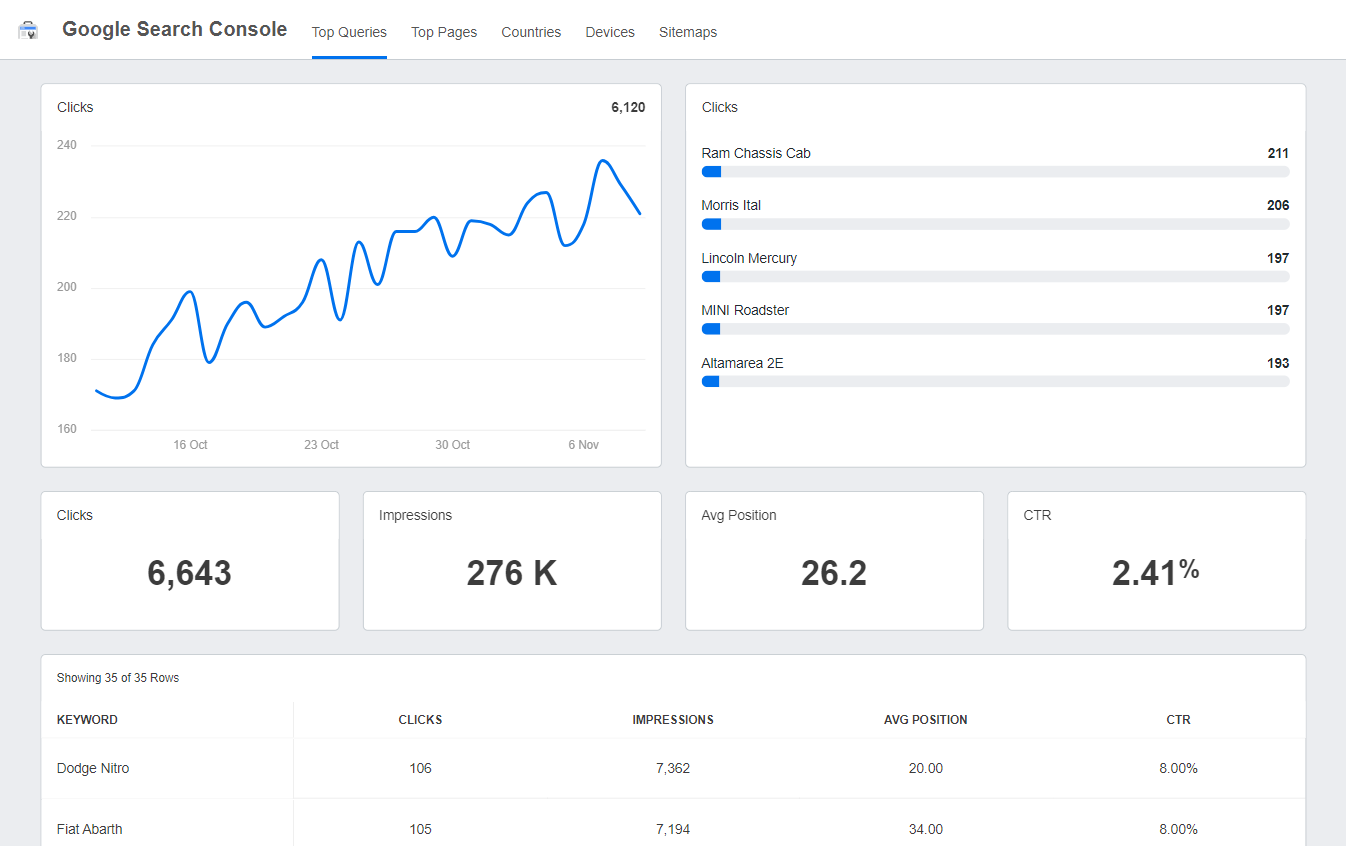Select the Devices tab
Image resolution: width=1346 pixels, height=846 pixels.
[610, 32]
